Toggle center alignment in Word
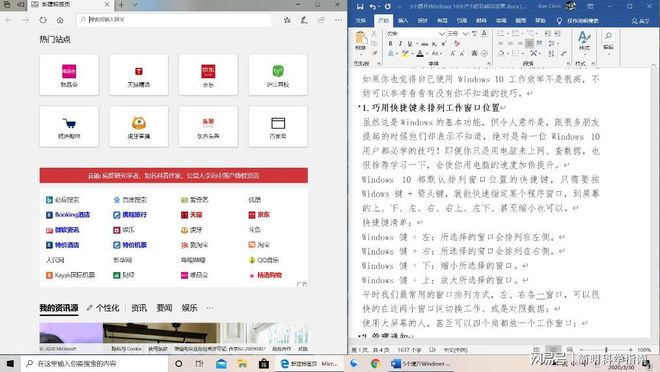660x372 pixels. [511, 43]
